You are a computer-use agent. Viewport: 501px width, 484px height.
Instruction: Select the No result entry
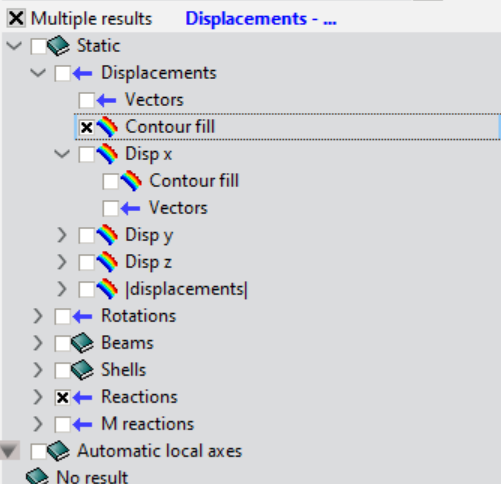(92, 477)
